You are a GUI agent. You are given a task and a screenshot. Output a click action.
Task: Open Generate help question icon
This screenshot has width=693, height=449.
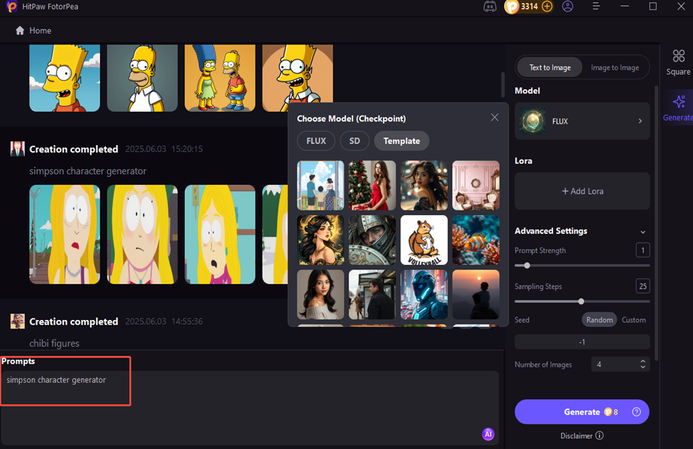636,412
